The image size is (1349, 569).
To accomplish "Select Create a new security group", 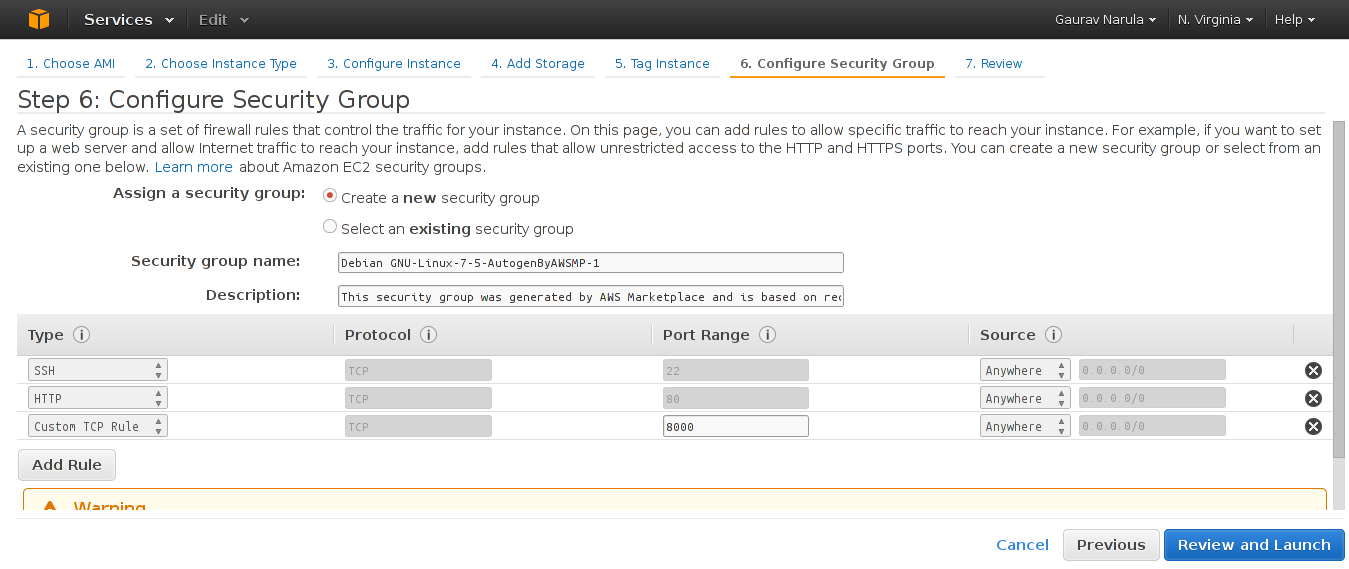I will (x=330, y=196).
